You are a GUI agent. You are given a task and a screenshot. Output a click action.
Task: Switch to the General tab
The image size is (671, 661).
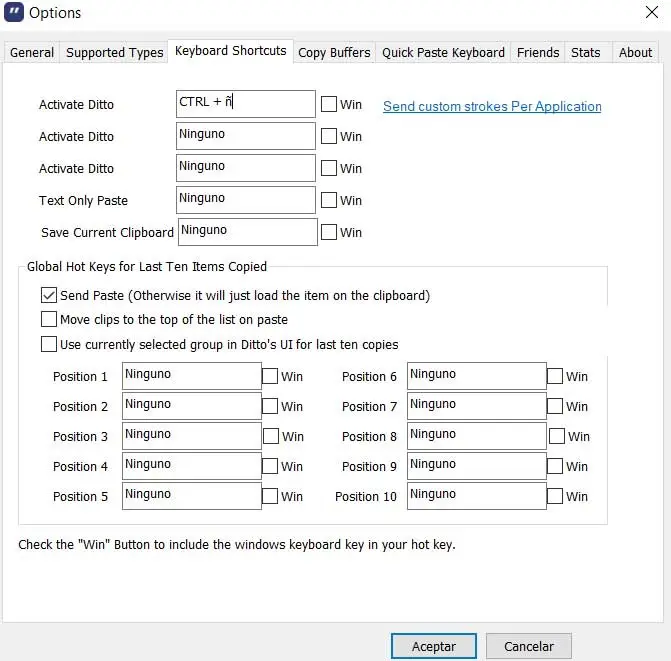coord(32,52)
